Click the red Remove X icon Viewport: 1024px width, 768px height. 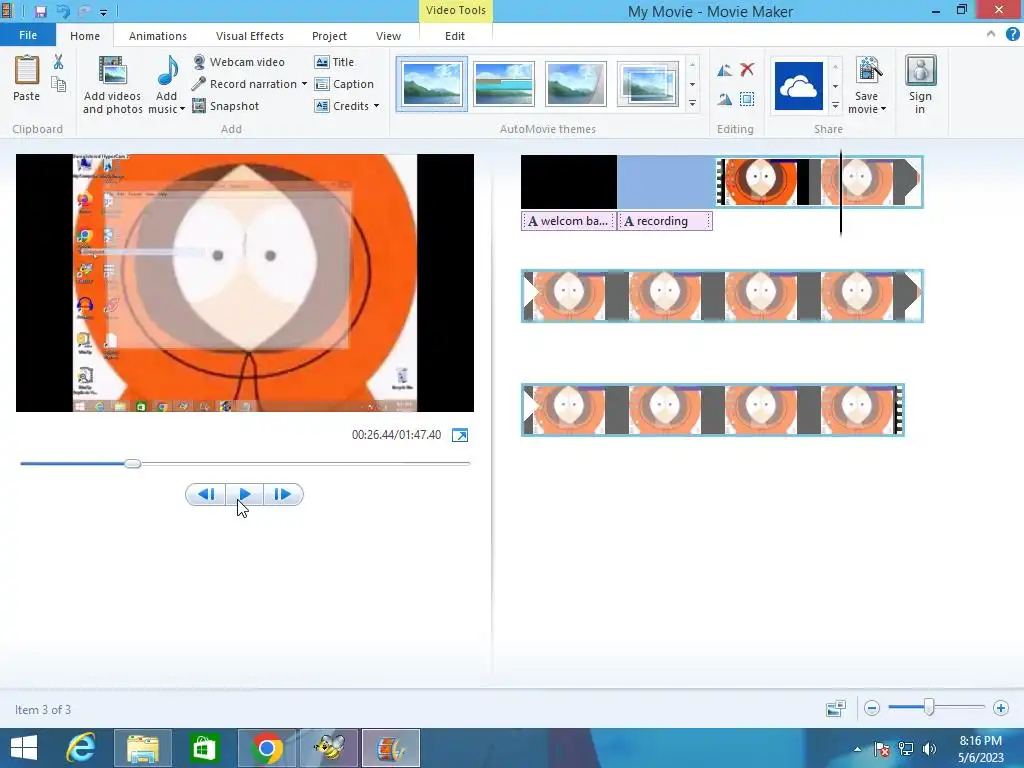coord(747,69)
